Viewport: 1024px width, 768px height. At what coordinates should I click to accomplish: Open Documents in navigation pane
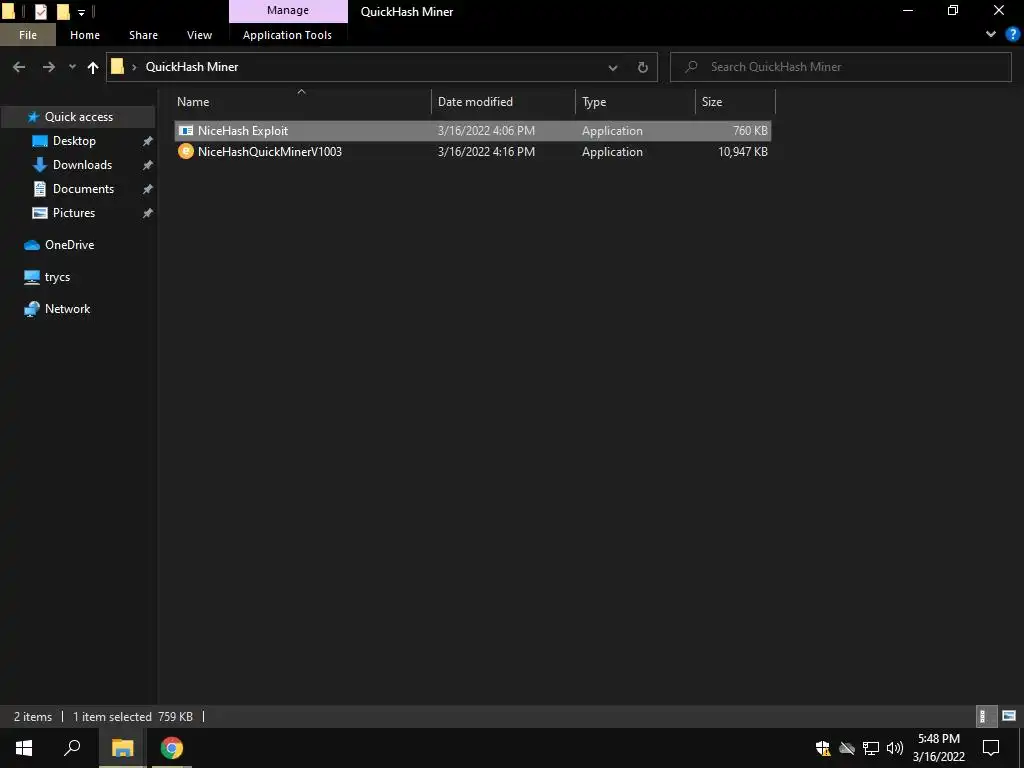pos(83,189)
